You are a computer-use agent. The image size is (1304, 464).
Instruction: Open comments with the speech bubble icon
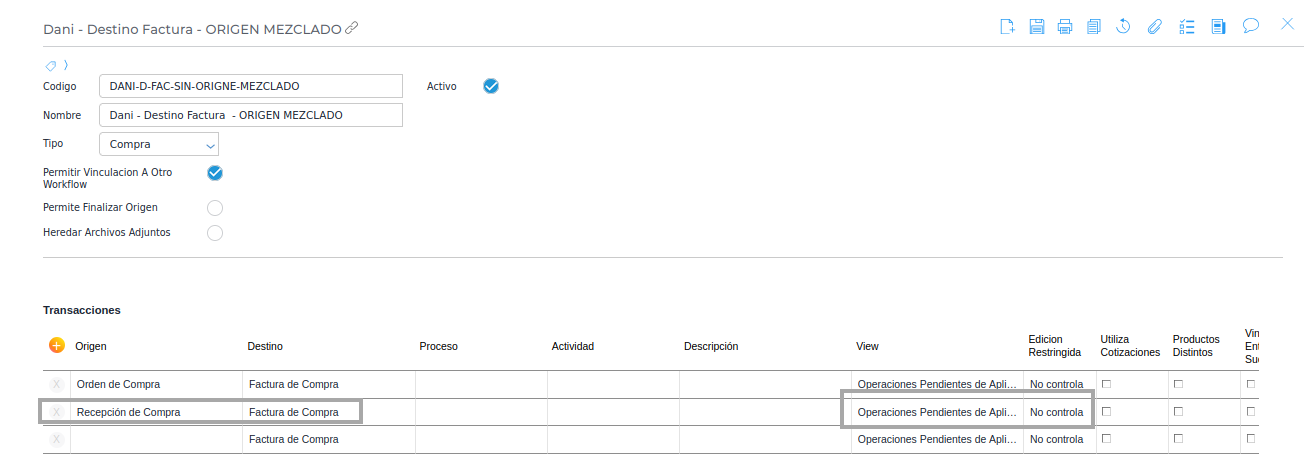[x=1250, y=26]
